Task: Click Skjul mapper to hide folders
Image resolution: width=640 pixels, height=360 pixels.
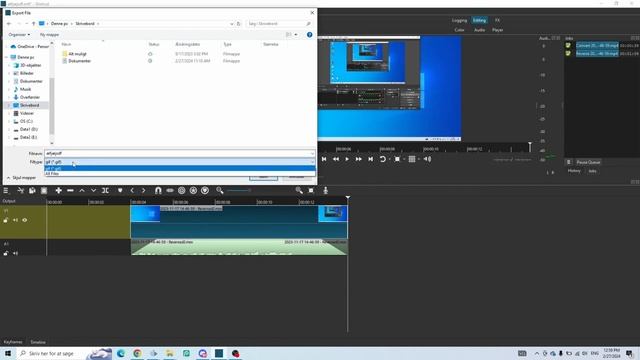Action: [x=21, y=178]
